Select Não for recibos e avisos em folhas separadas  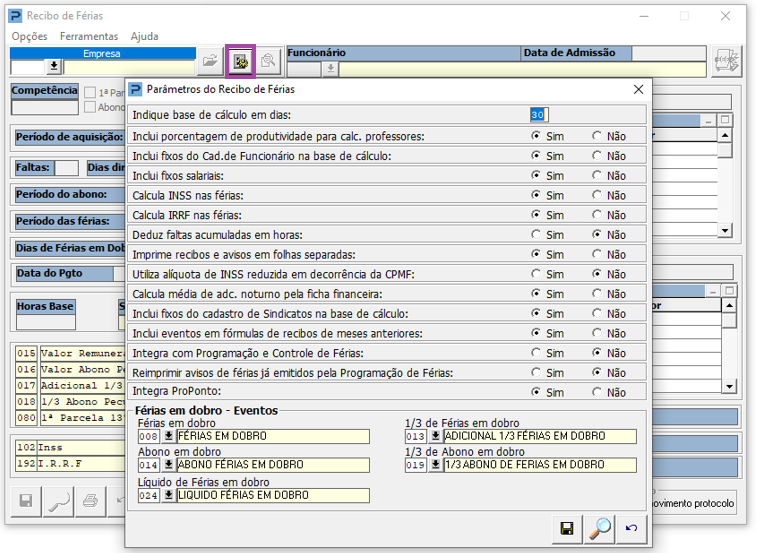[x=597, y=254]
